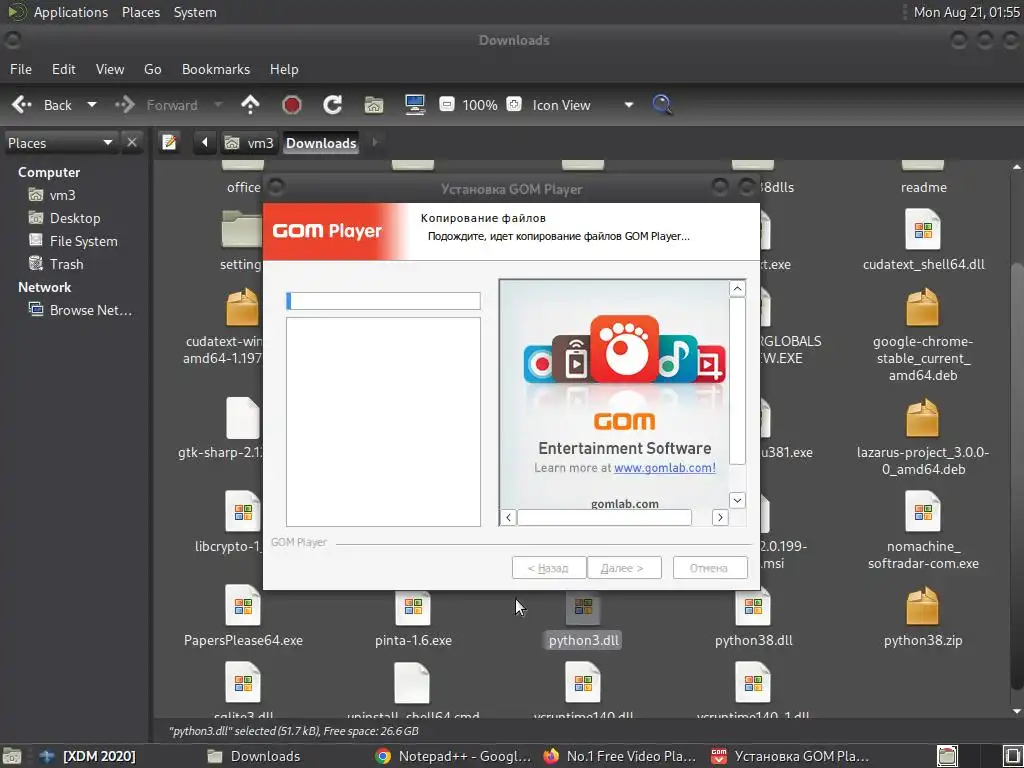Select the python3.dll file icon
1024x768 pixels.
click(583, 607)
